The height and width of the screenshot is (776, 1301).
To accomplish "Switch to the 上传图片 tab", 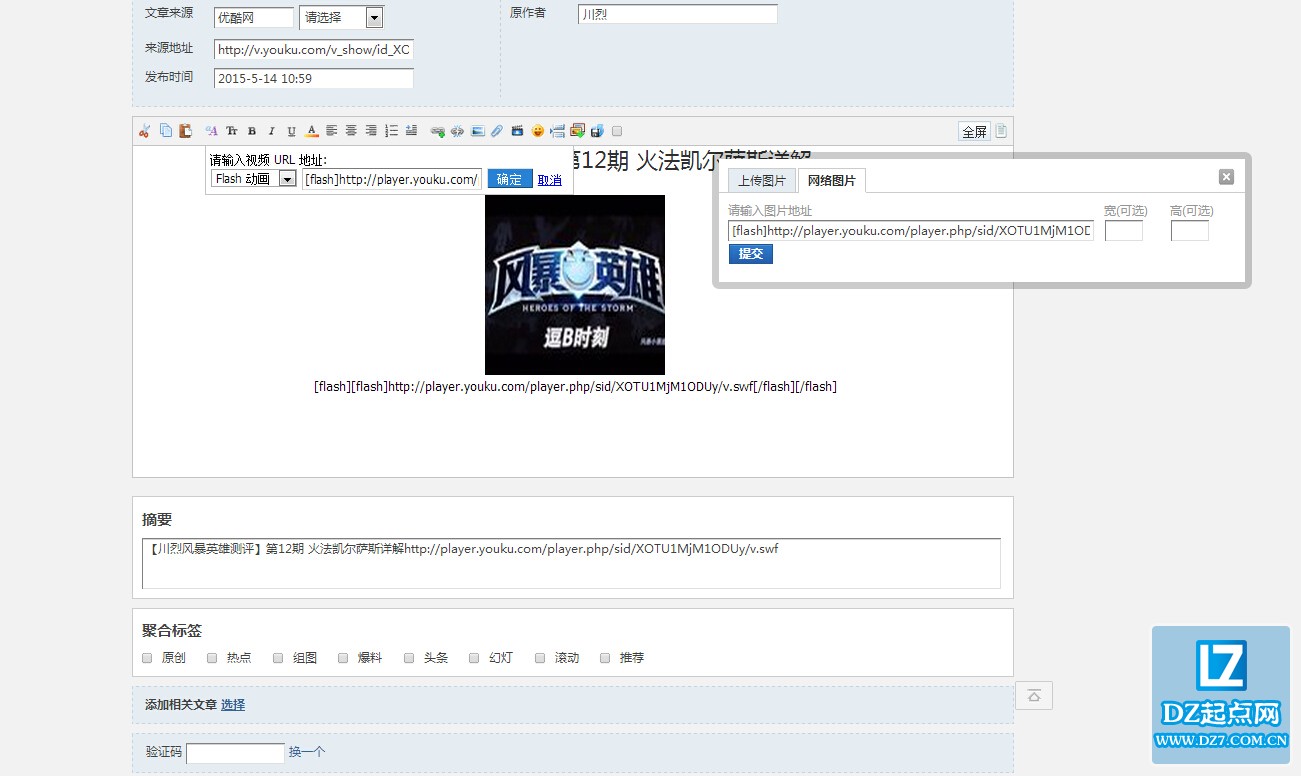I will 762,180.
